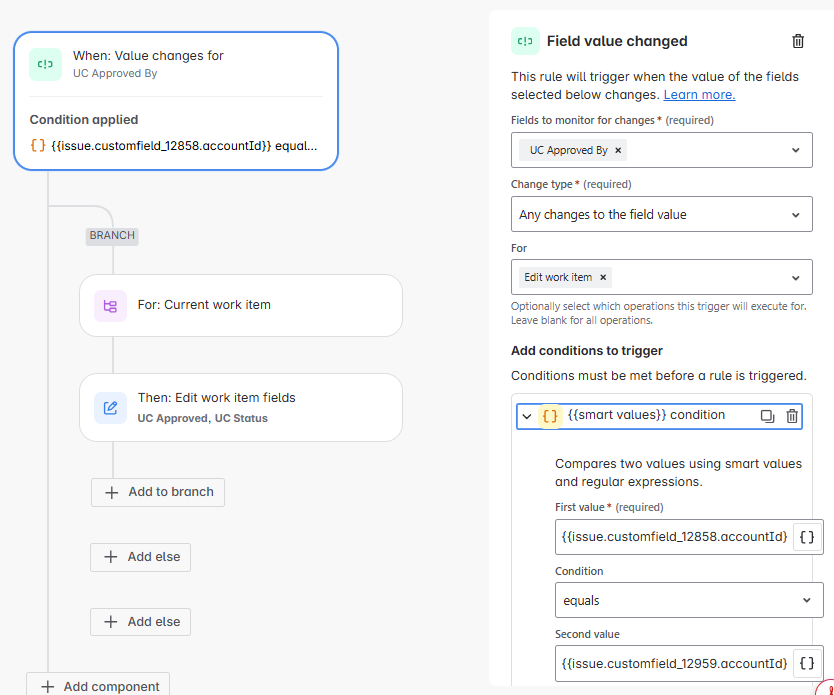This screenshot has width=834, height=695.
Task: Open Fields to monitor for changes dropdown
Action: pos(795,150)
